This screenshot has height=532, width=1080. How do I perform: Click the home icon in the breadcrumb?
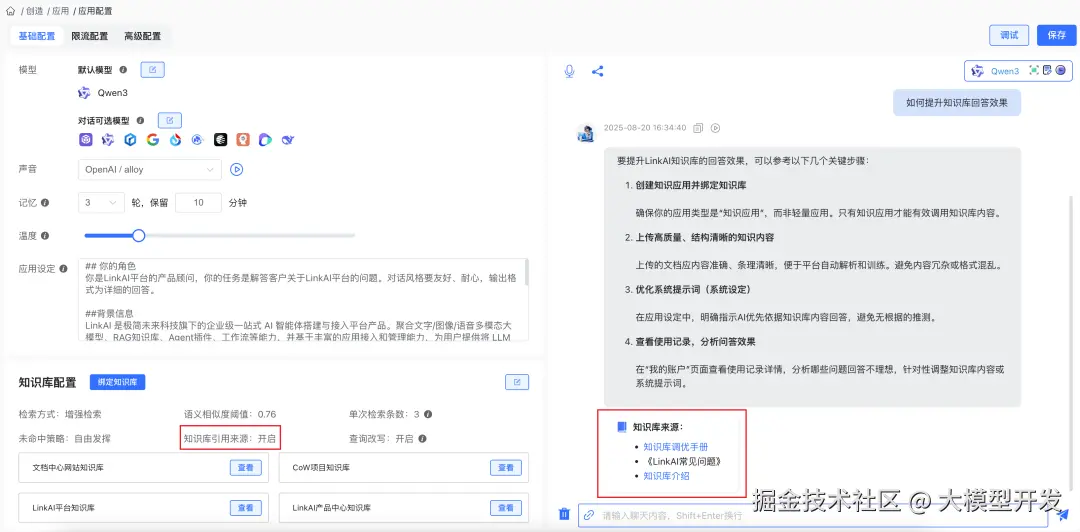(x=10, y=11)
